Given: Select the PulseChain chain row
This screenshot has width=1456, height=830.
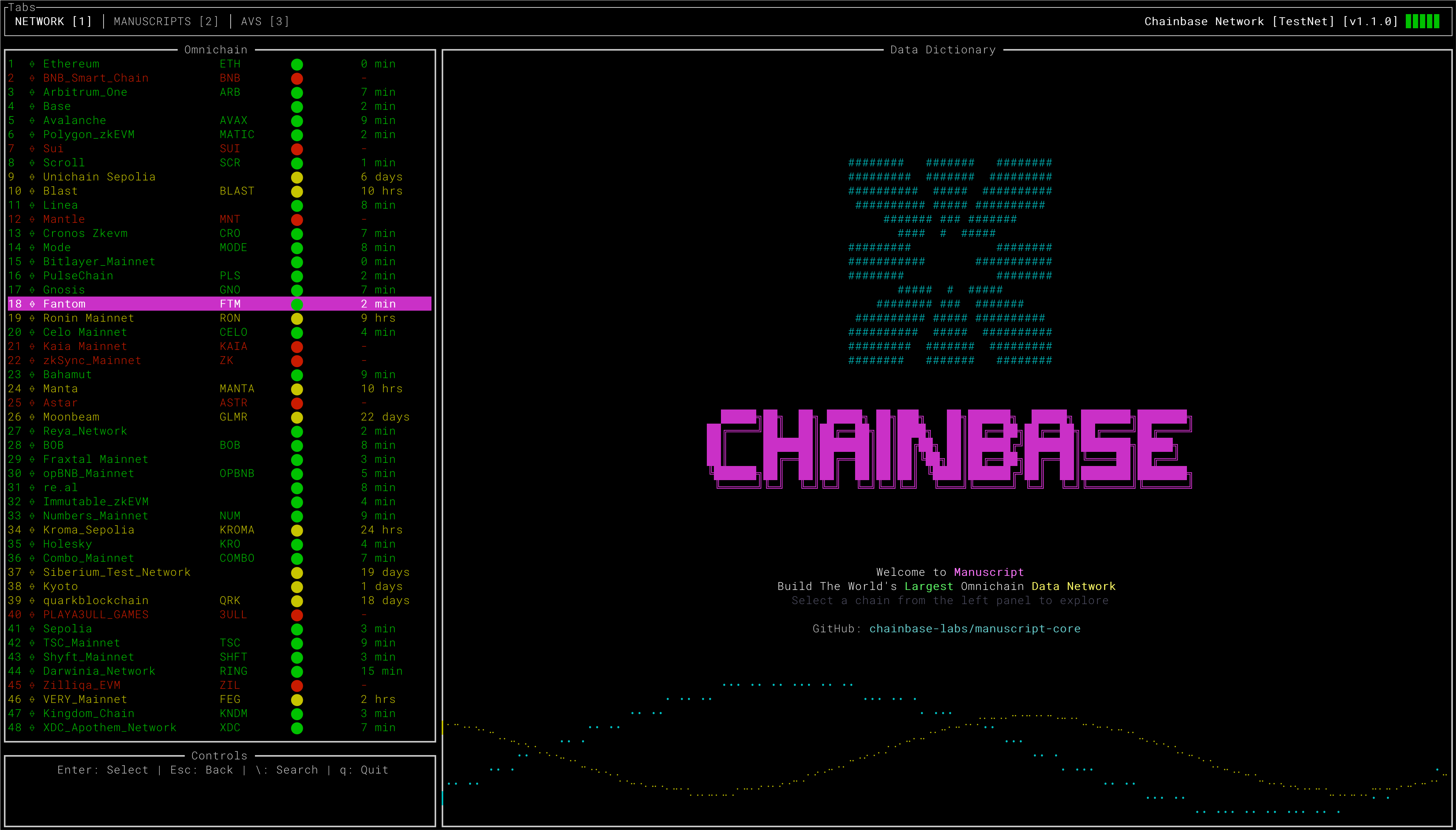Looking at the screenshot, I should coord(219,276).
